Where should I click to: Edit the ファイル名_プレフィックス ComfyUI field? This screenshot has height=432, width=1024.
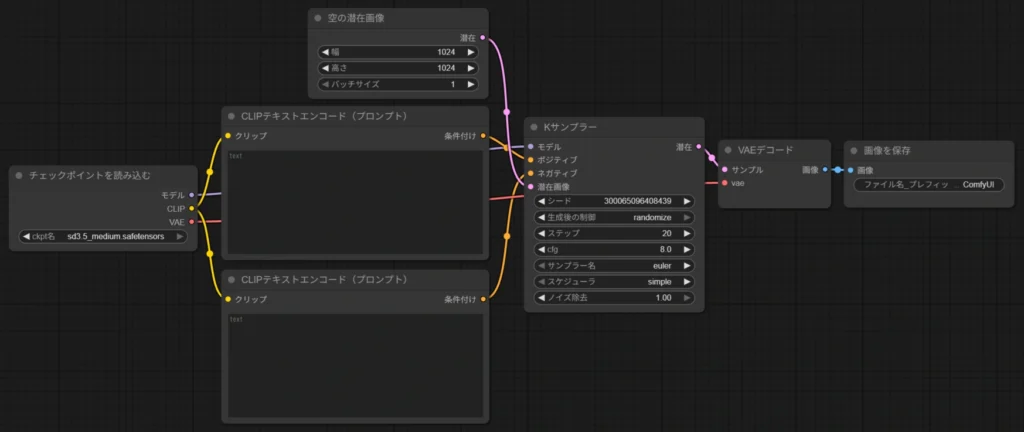(x=929, y=185)
